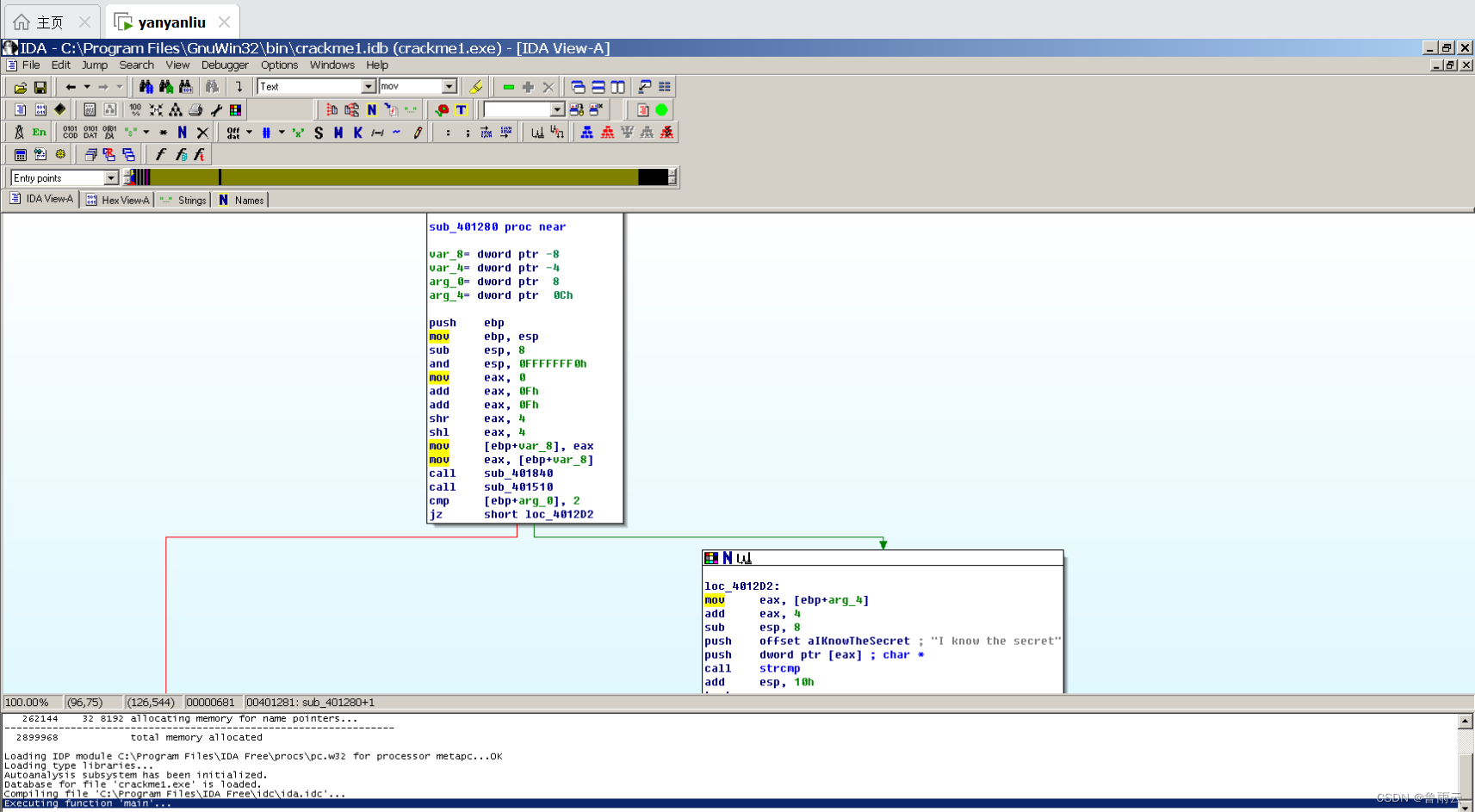Image resolution: width=1475 pixels, height=812 pixels.
Task: Click the yellow highlighter icon
Action: click(476, 87)
